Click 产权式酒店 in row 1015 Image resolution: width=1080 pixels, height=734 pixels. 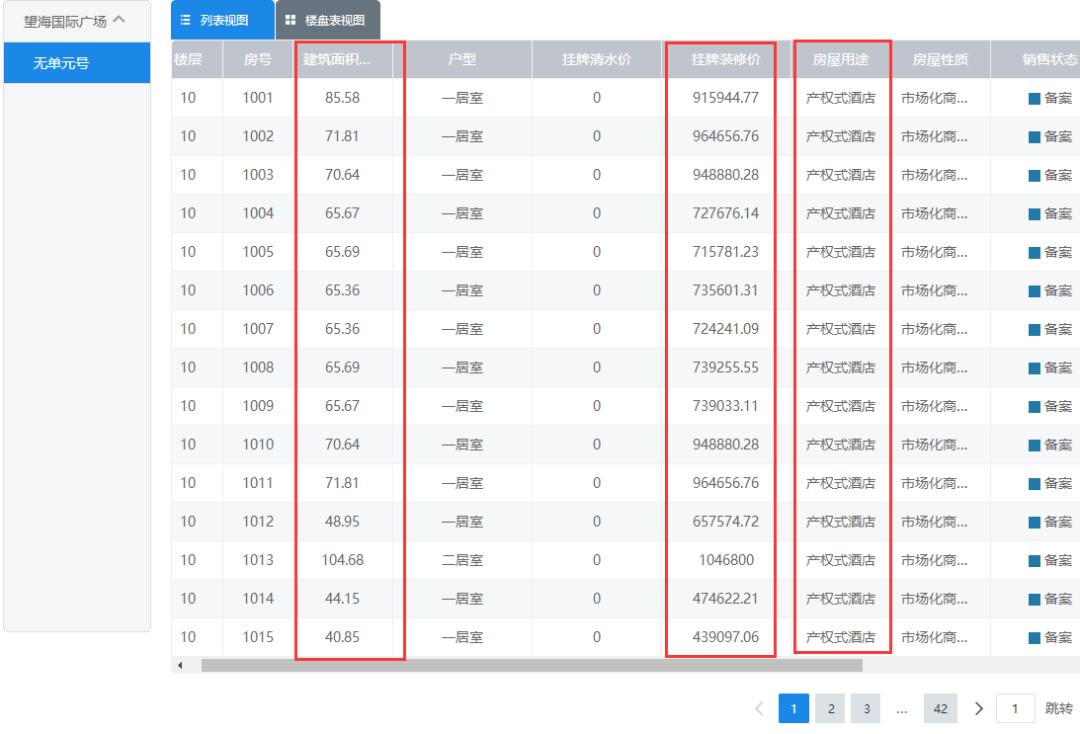coord(840,638)
